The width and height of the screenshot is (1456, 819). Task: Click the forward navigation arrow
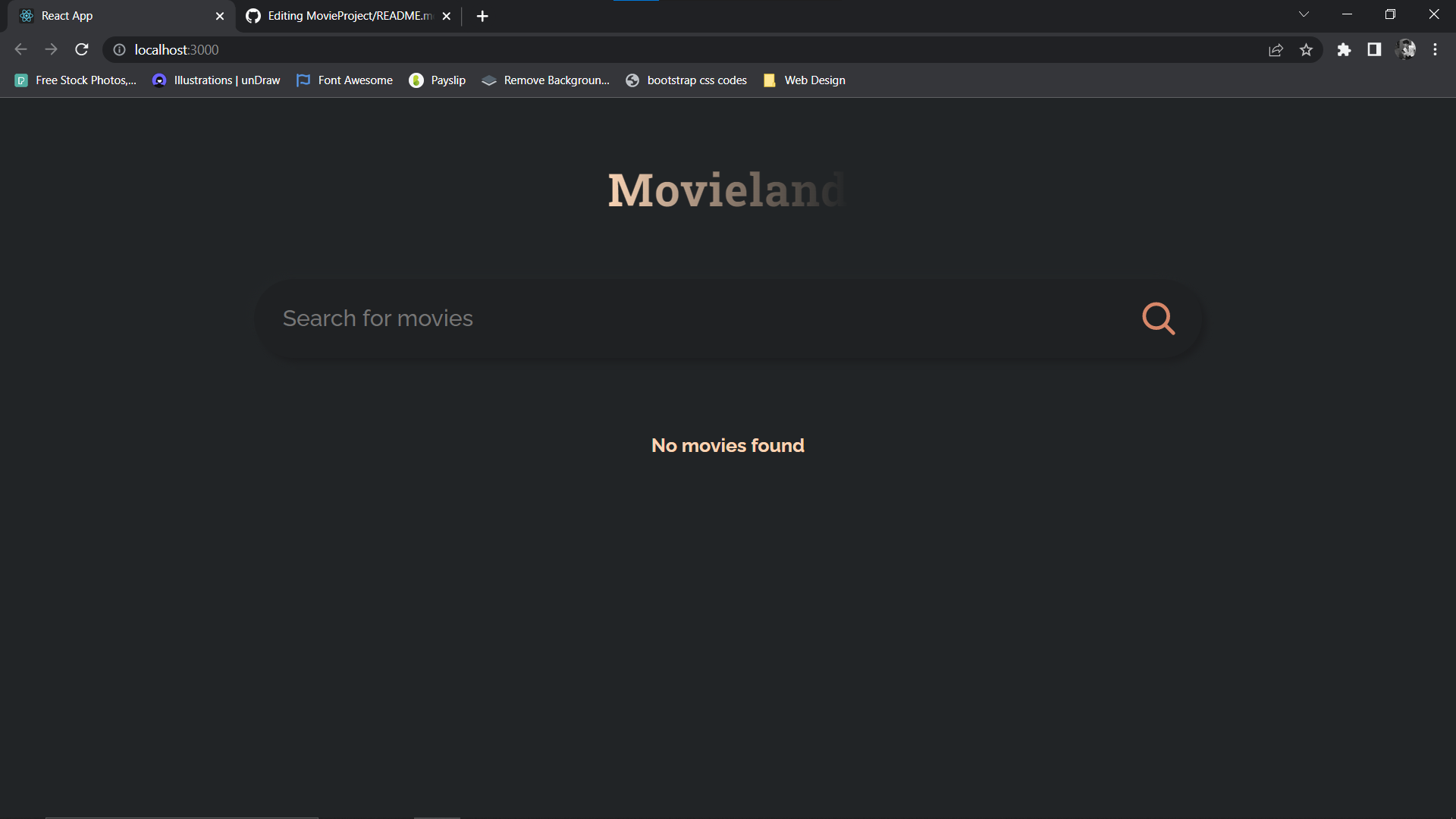click(51, 49)
